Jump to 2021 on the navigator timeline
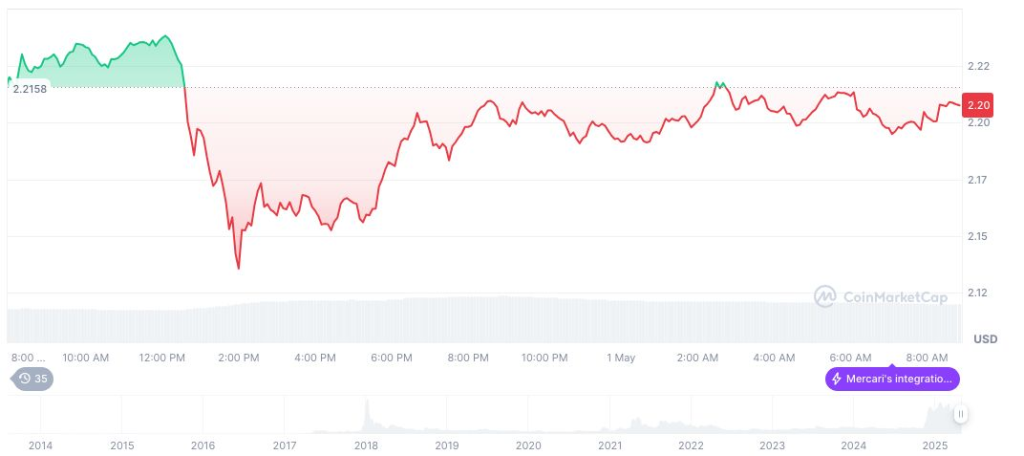Screen dimensions: 1024x456 pyautogui.click(x=610, y=446)
